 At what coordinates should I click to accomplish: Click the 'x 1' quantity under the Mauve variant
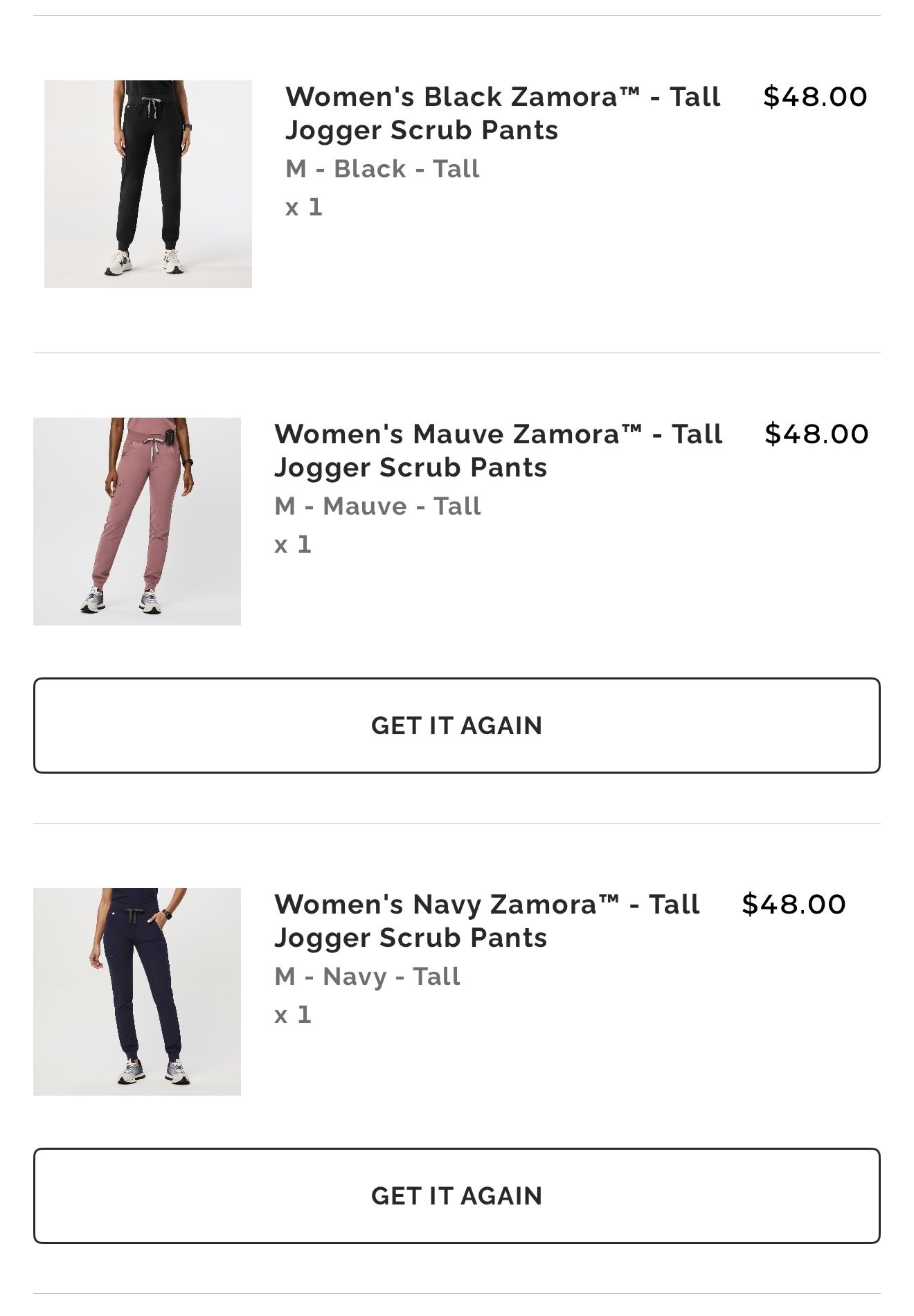pos(293,544)
